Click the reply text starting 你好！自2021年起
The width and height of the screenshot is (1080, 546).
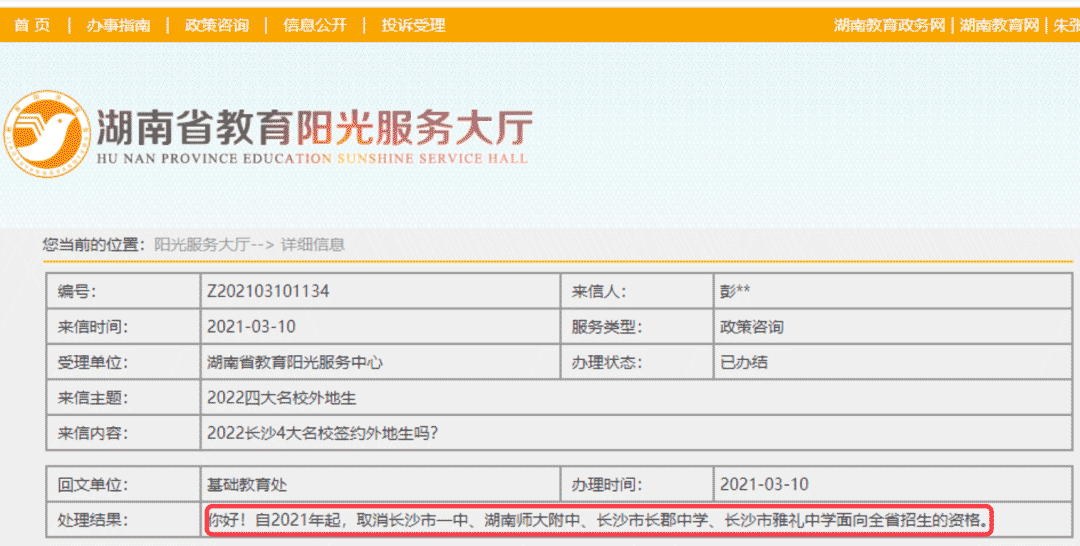coord(599,520)
